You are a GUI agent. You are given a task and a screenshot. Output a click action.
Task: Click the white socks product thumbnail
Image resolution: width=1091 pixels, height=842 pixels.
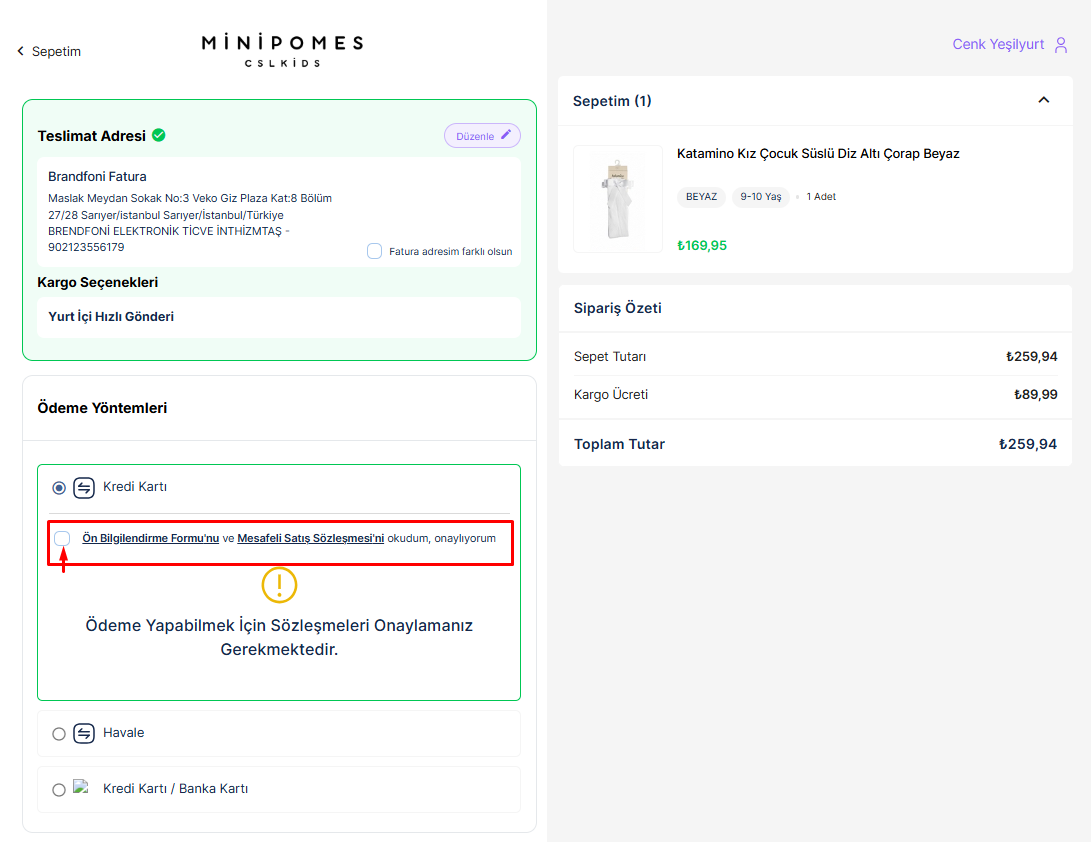[x=617, y=199]
